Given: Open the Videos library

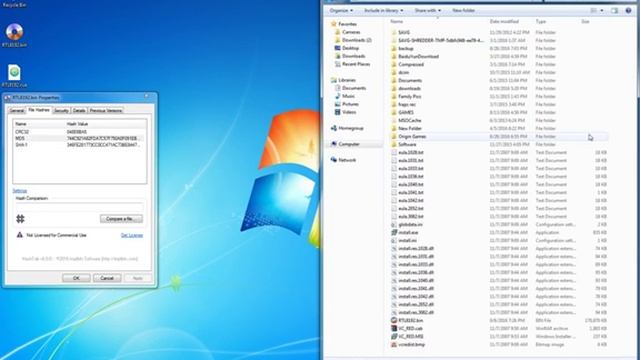Looking at the screenshot, I should point(345,112).
